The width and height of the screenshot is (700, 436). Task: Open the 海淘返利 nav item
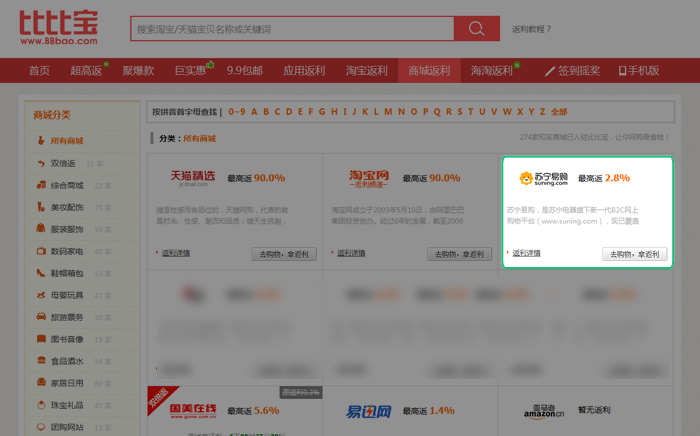click(x=492, y=71)
